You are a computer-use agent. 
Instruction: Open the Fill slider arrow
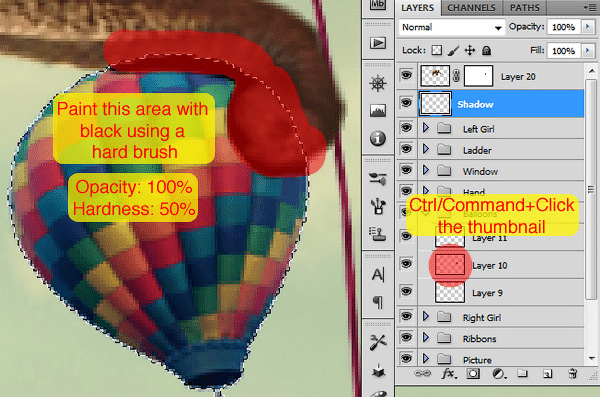pos(588,51)
